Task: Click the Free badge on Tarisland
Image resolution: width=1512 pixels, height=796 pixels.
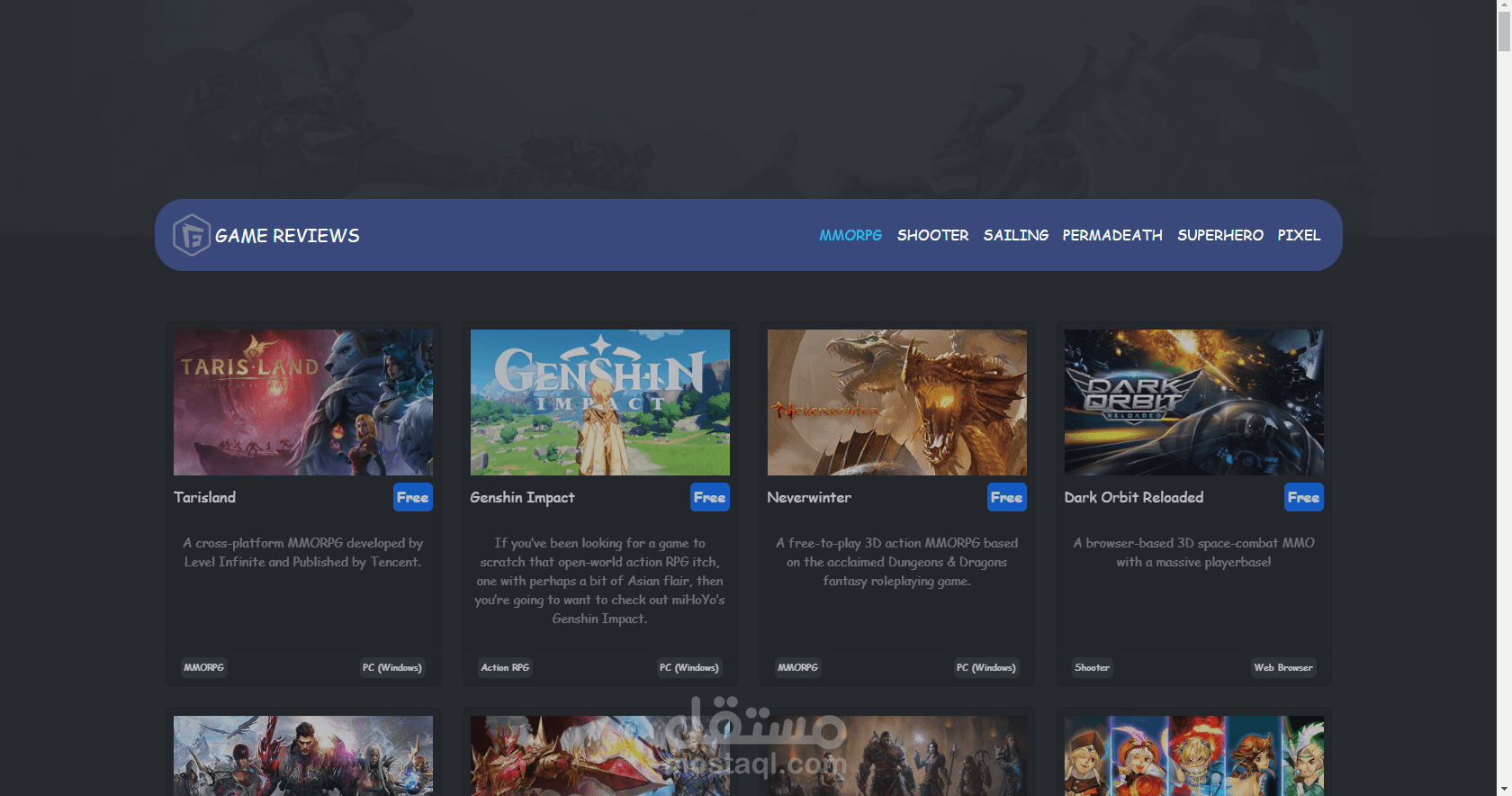Action: 413,497
